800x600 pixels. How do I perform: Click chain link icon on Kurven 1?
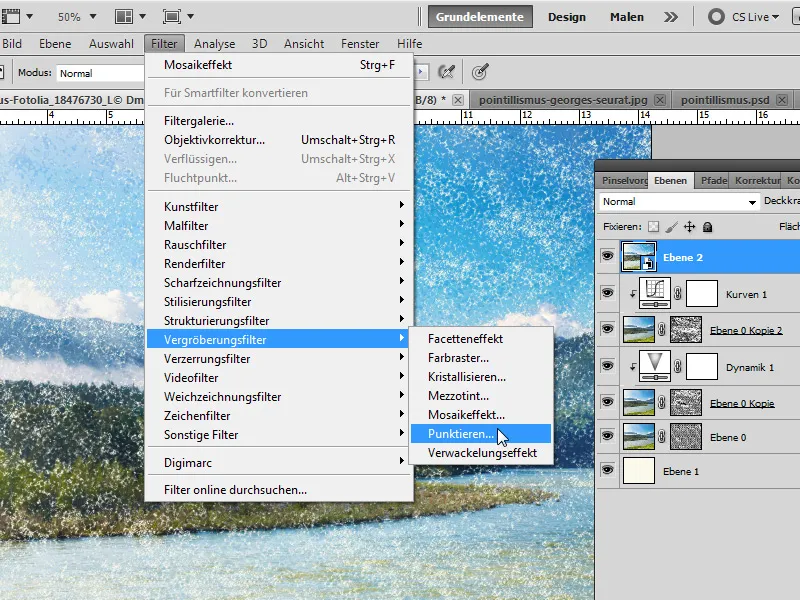pyautogui.click(x=678, y=293)
